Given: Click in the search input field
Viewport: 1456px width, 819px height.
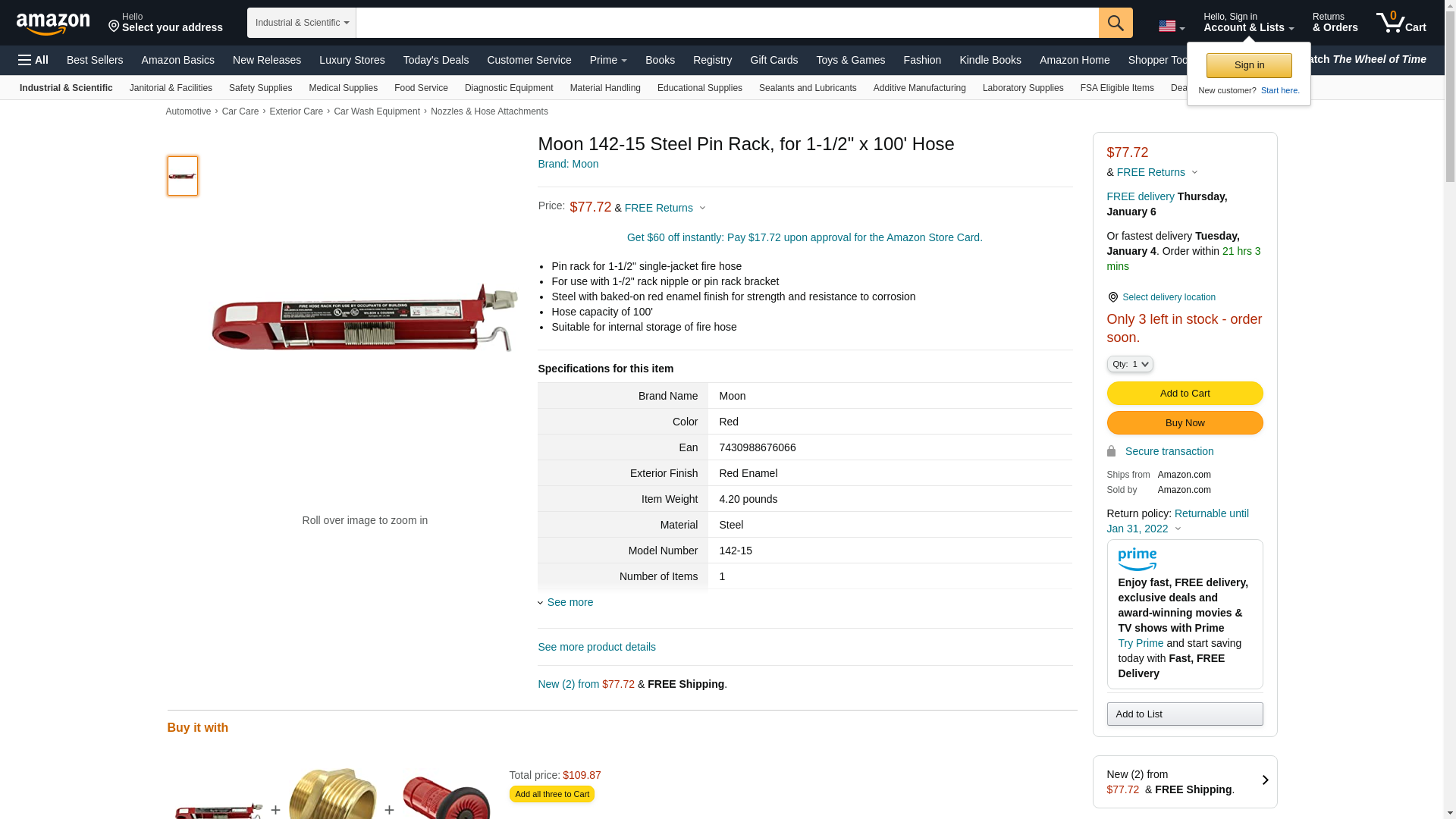Looking at the screenshot, I should (x=727, y=23).
